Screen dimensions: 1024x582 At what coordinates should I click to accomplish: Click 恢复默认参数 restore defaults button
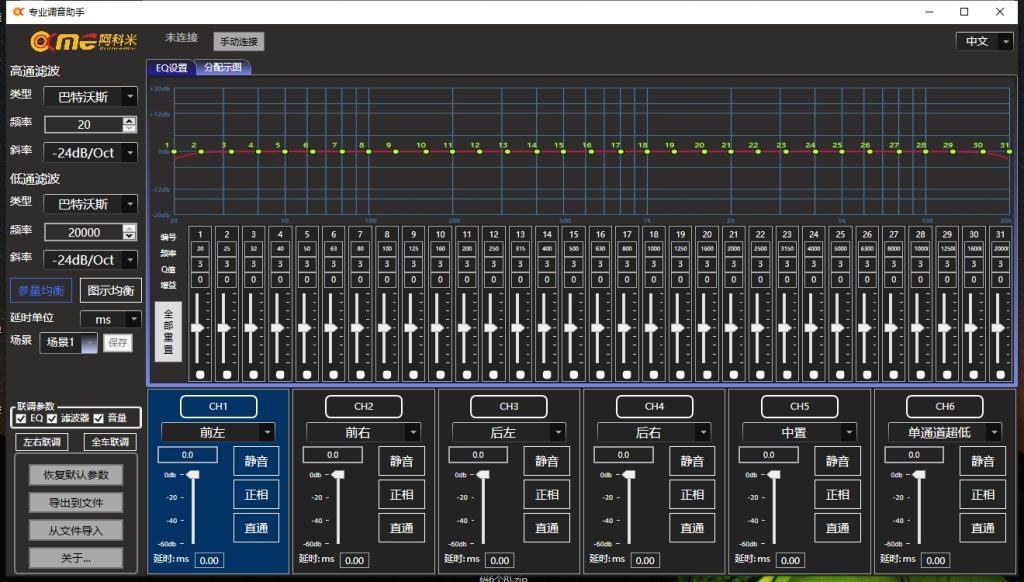coord(76,475)
